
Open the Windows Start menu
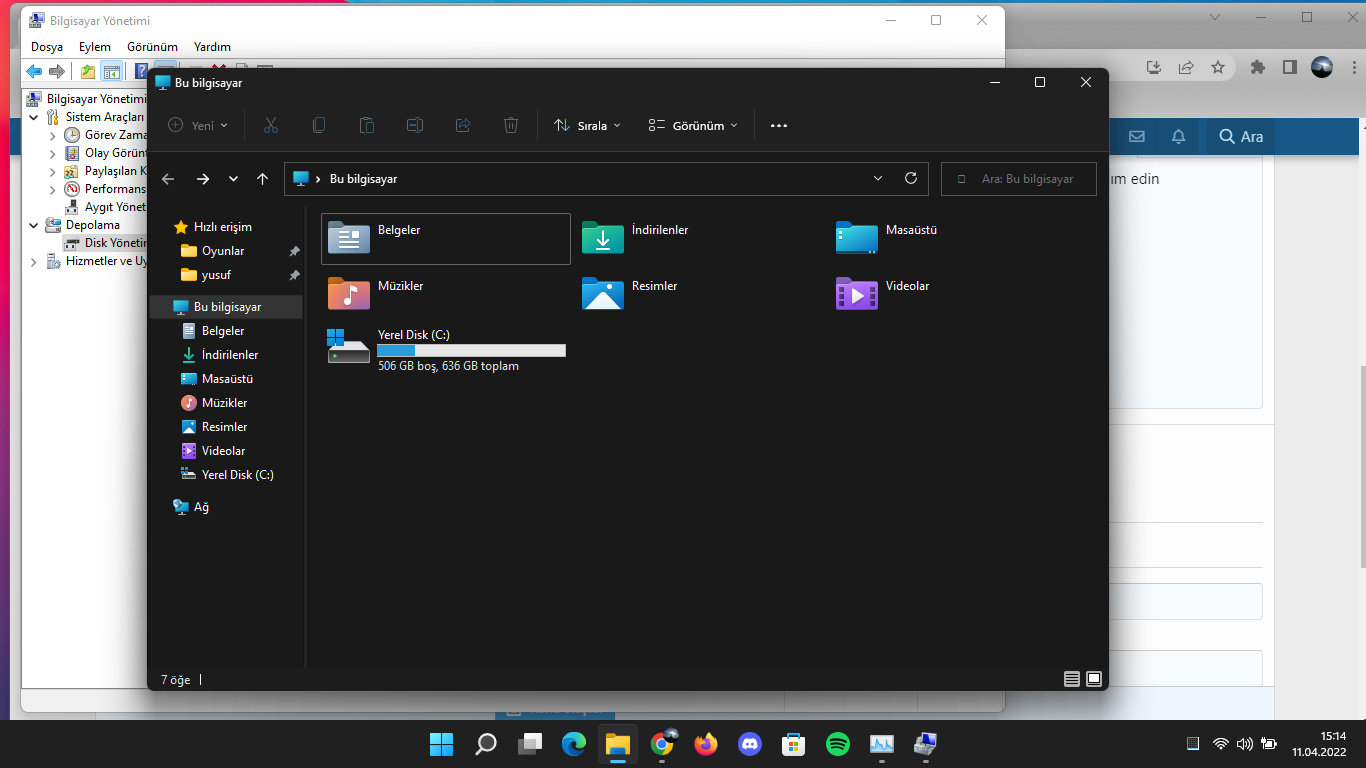(441, 744)
